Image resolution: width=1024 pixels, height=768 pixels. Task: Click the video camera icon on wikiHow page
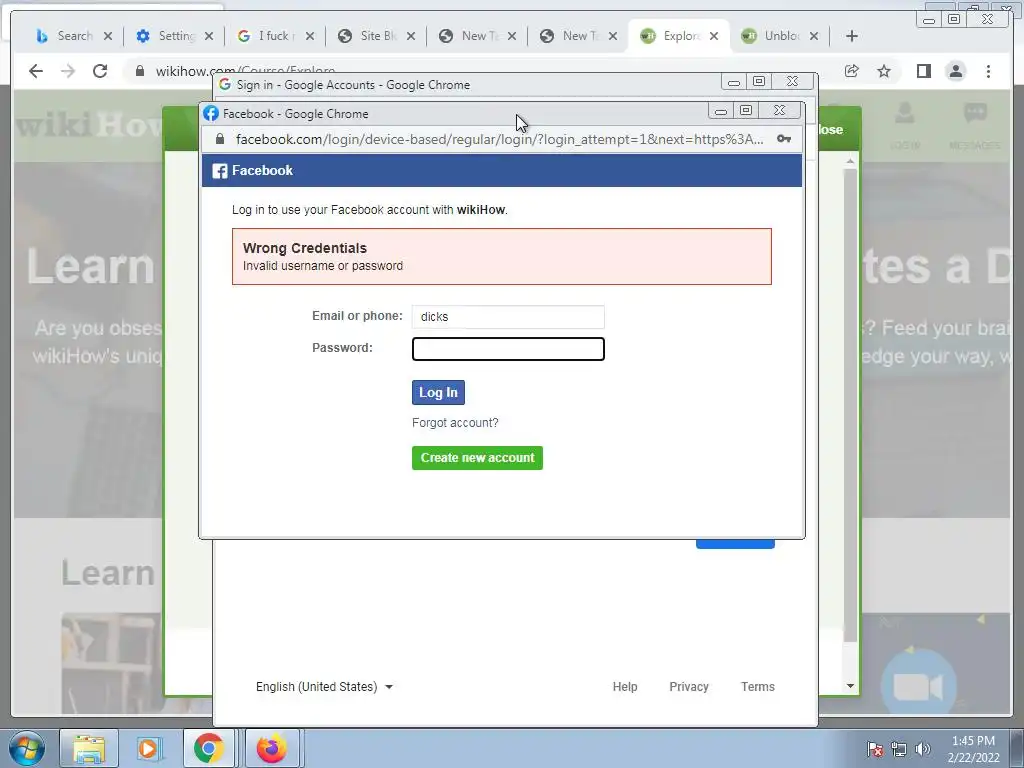tap(918, 687)
